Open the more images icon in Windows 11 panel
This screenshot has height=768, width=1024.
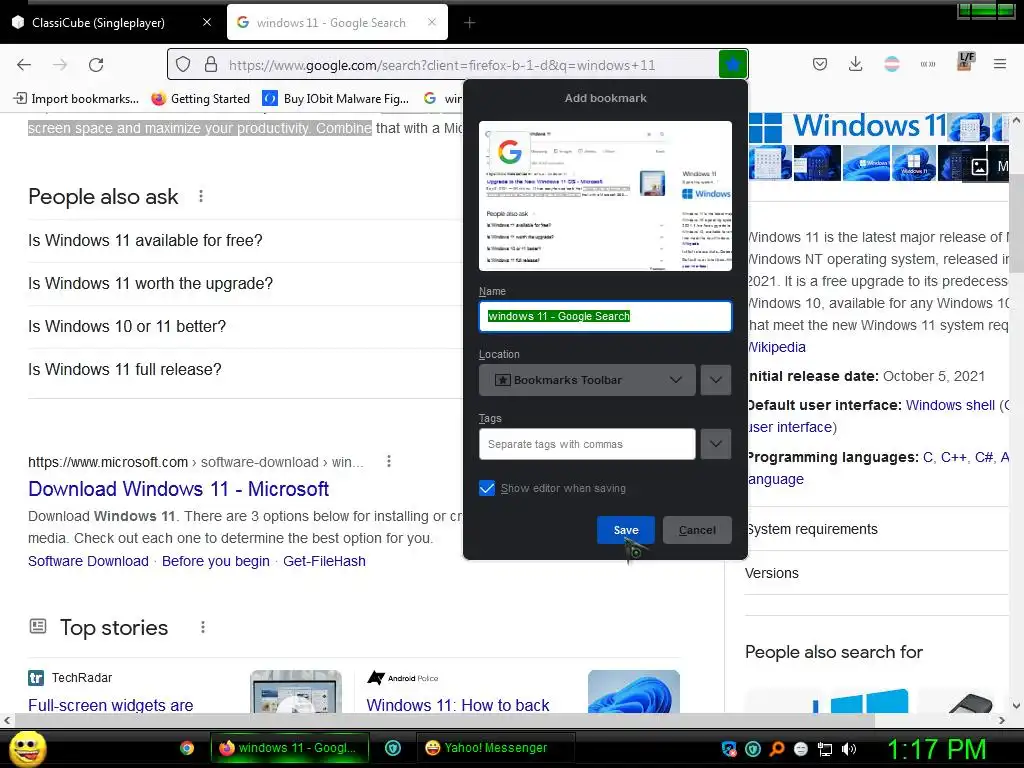click(979, 167)
